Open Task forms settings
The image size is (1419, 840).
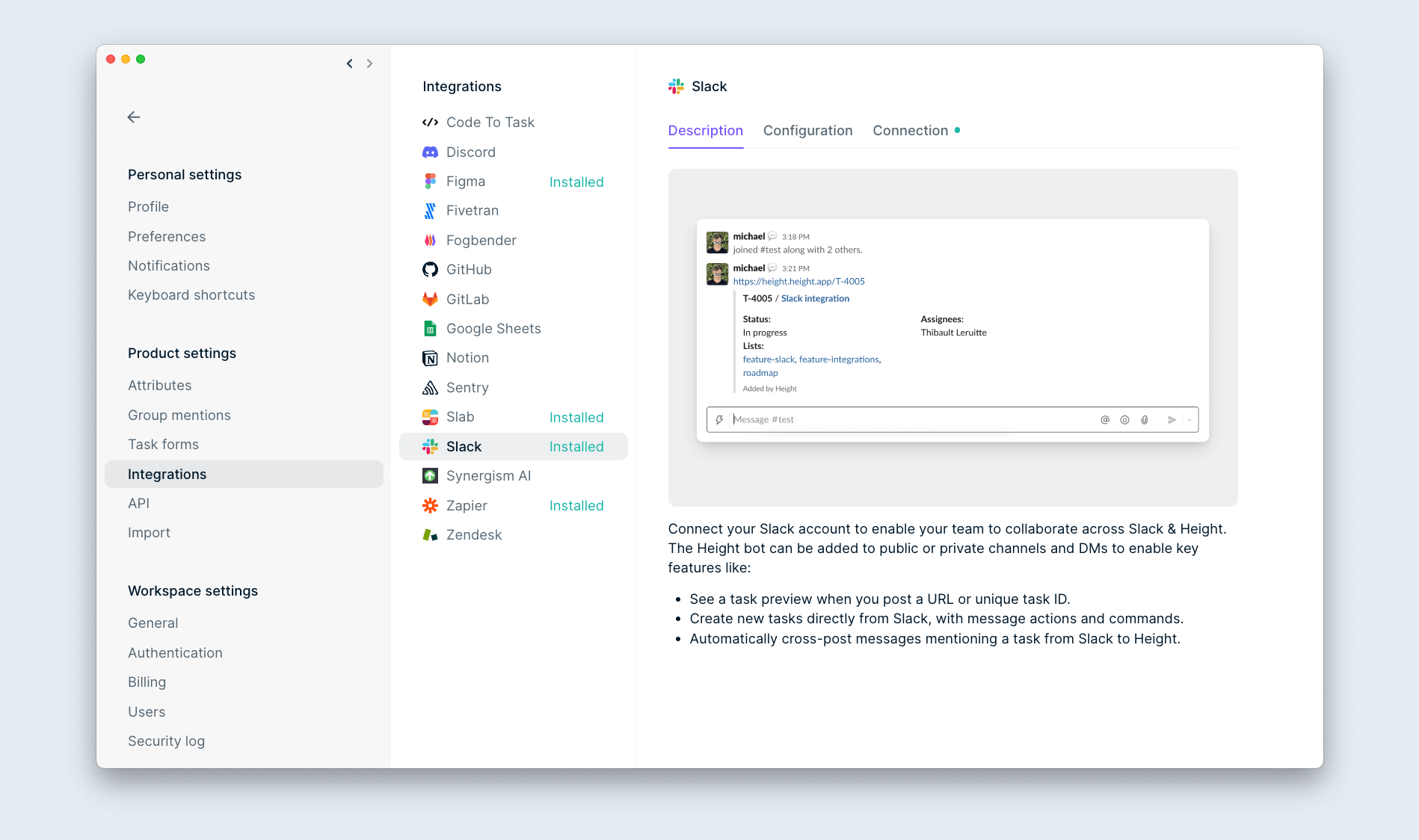[x=164, y=445]
